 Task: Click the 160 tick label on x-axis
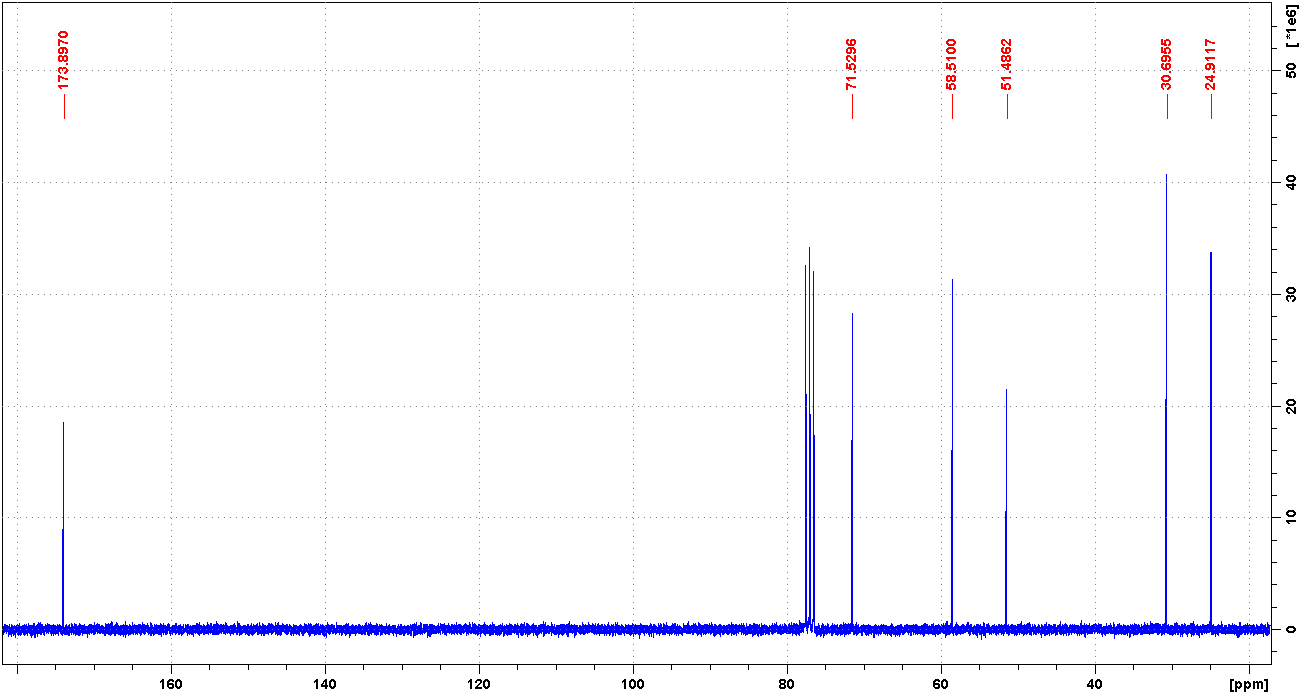tap(171, 685)
